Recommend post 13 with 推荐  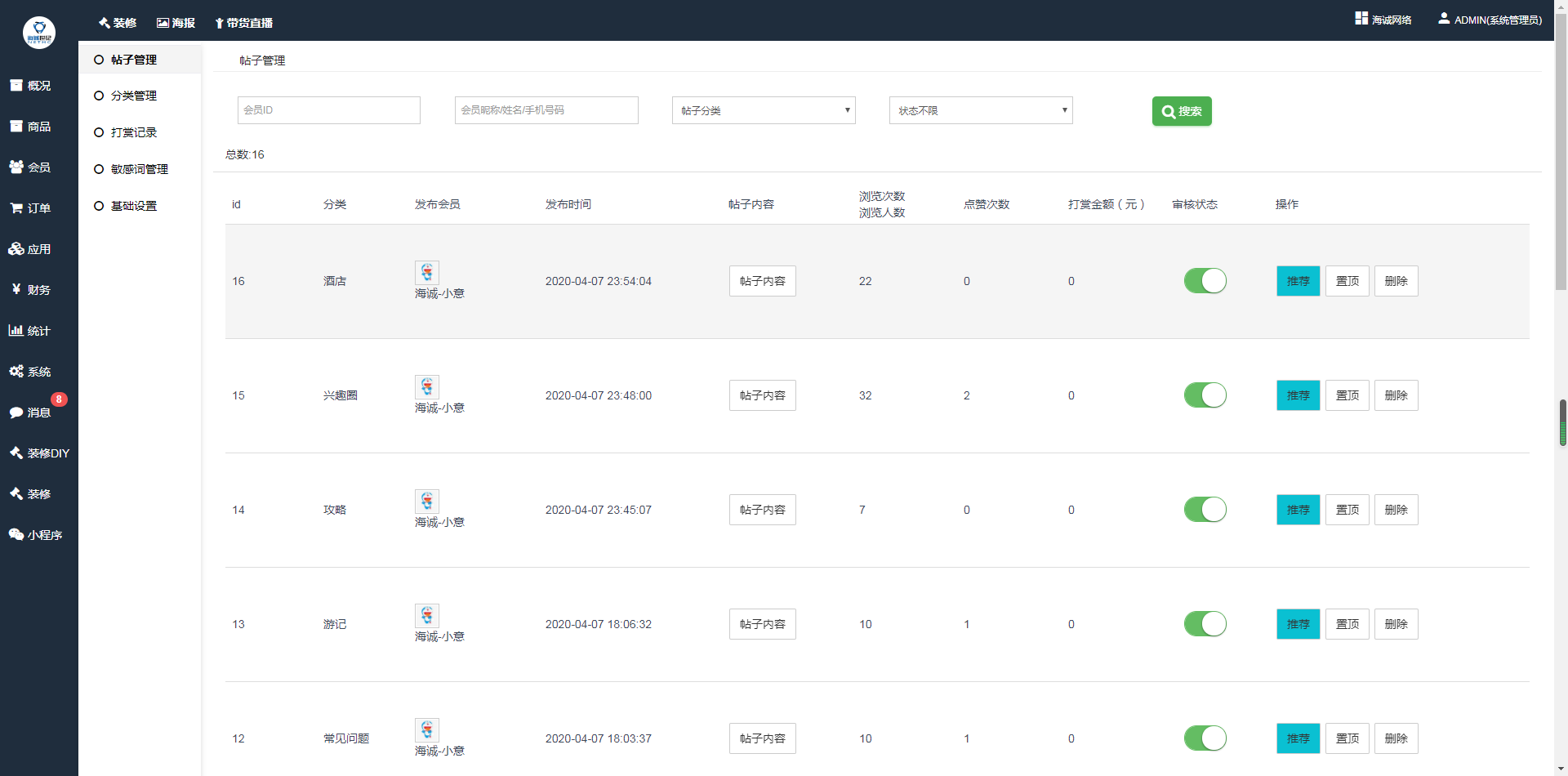click(x=1298, y=624)
